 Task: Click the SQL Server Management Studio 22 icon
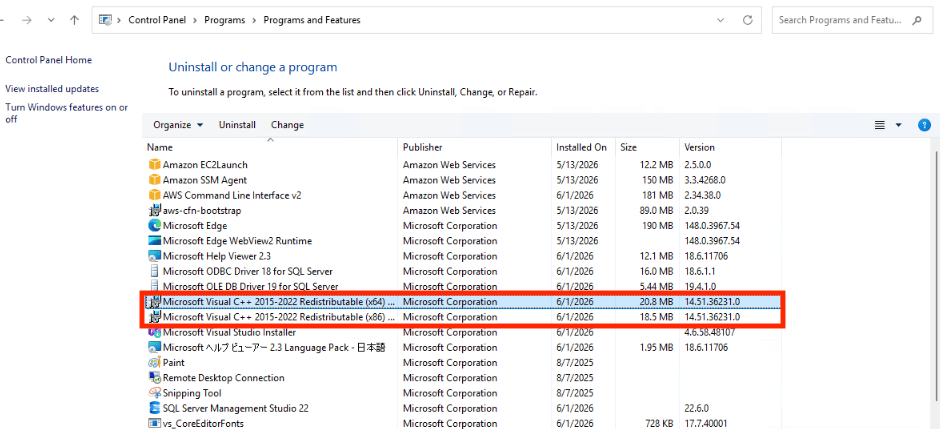[155, 408]
